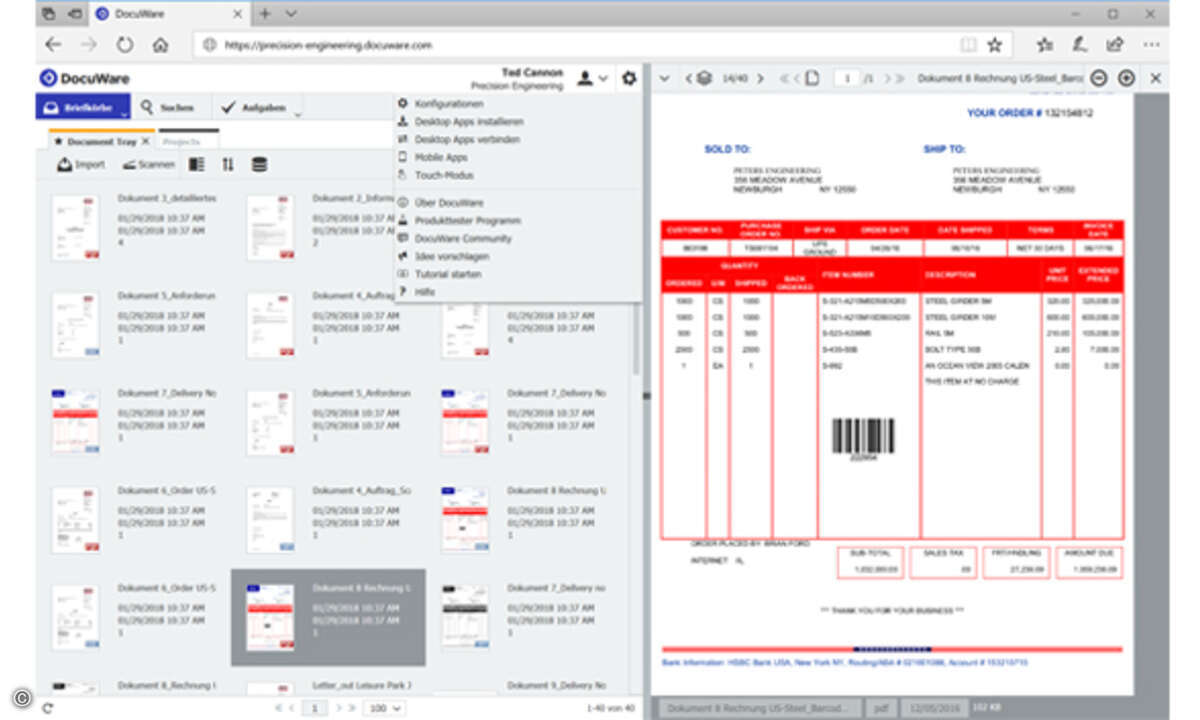The image size is (1200, 720).
Task: Select Mobile Apps menu entry
Action: click(440, 157)
